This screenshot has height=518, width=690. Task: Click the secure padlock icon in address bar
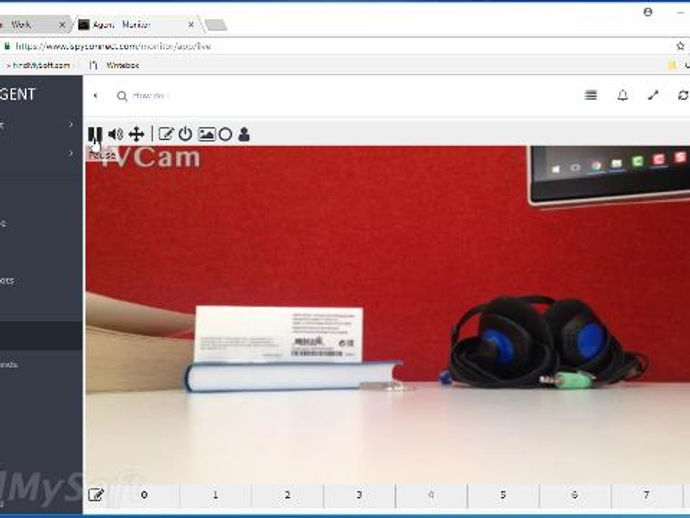tap(7, 46)
